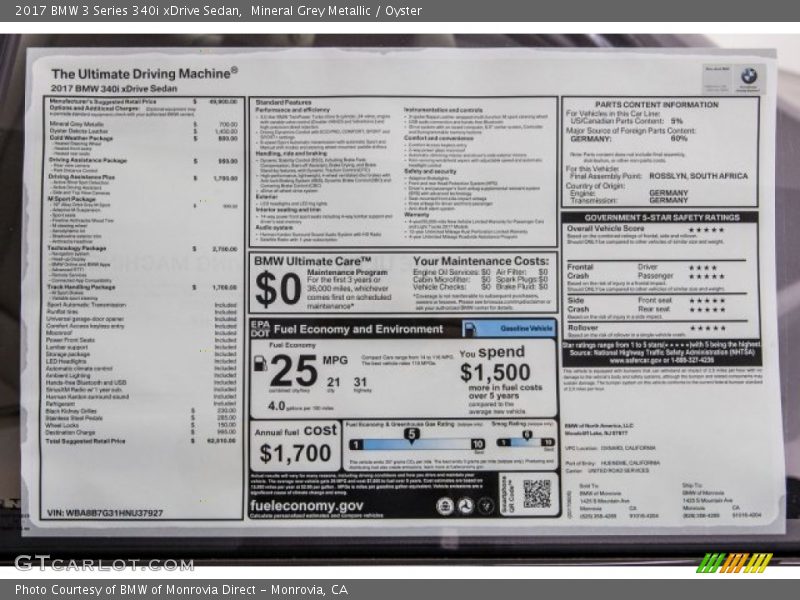Click the 'Wheel Locks' row
Image resolution: width=800 pixels, height=600 pixels.
pos(141,425)
